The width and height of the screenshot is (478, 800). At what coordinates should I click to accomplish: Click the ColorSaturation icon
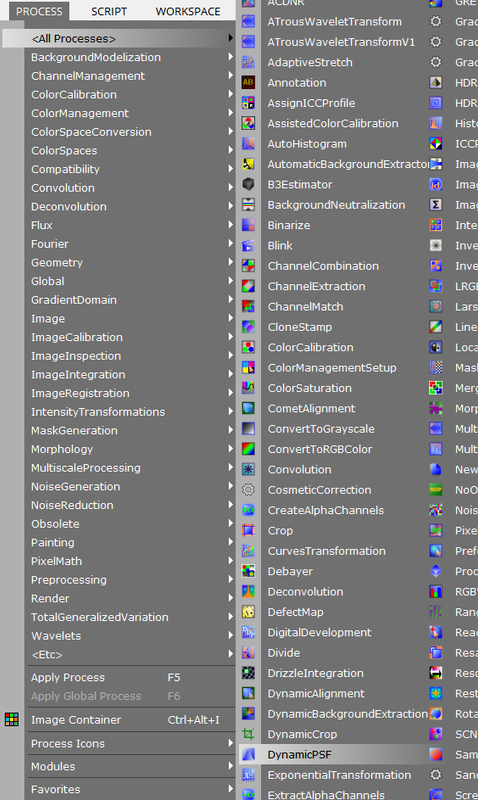[248, 388]
